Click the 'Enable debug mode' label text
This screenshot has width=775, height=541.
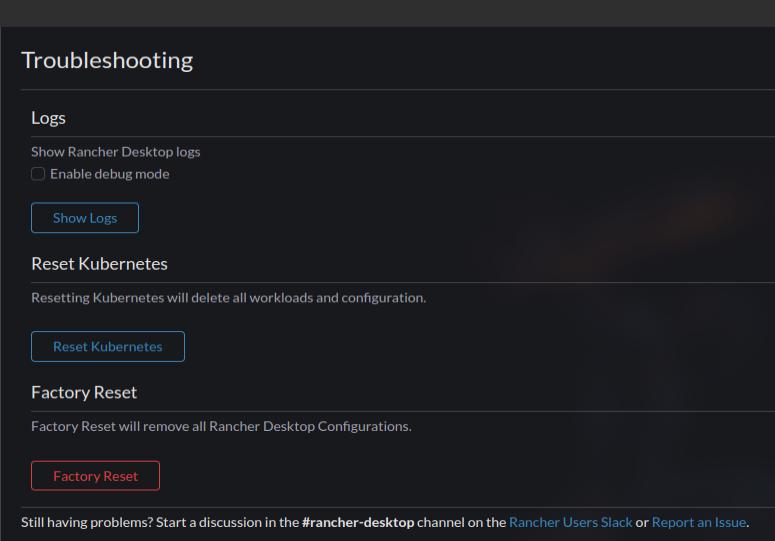[110, 174]
